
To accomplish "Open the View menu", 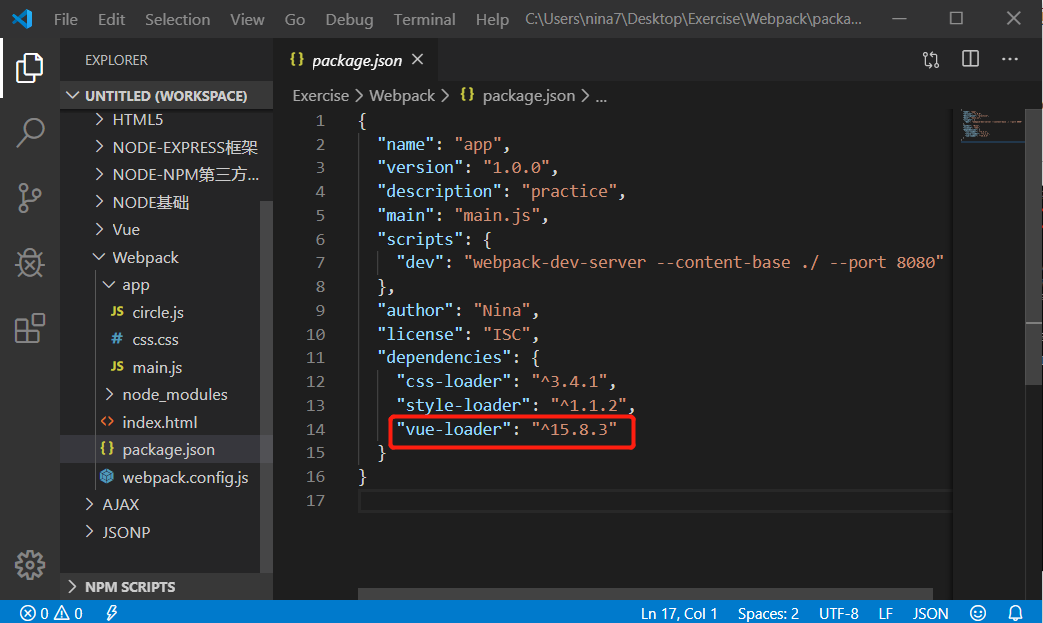I will point(247,19).
